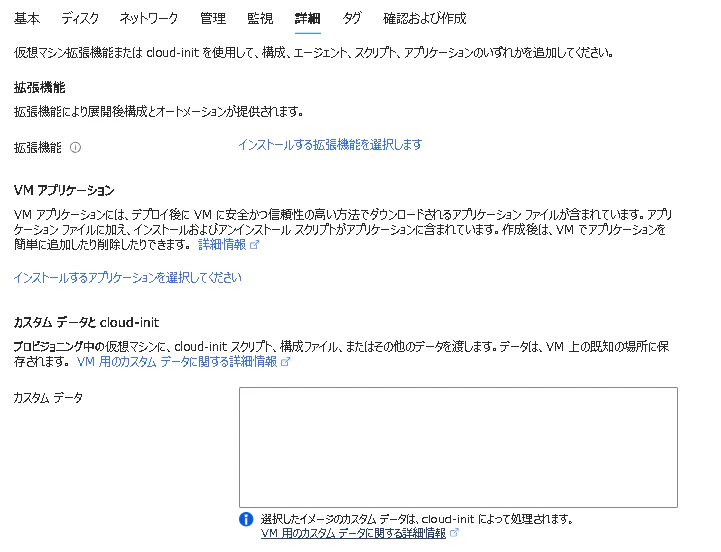Click external icon after underlined bottom link
Screen dimensions: 721x552
454,533
